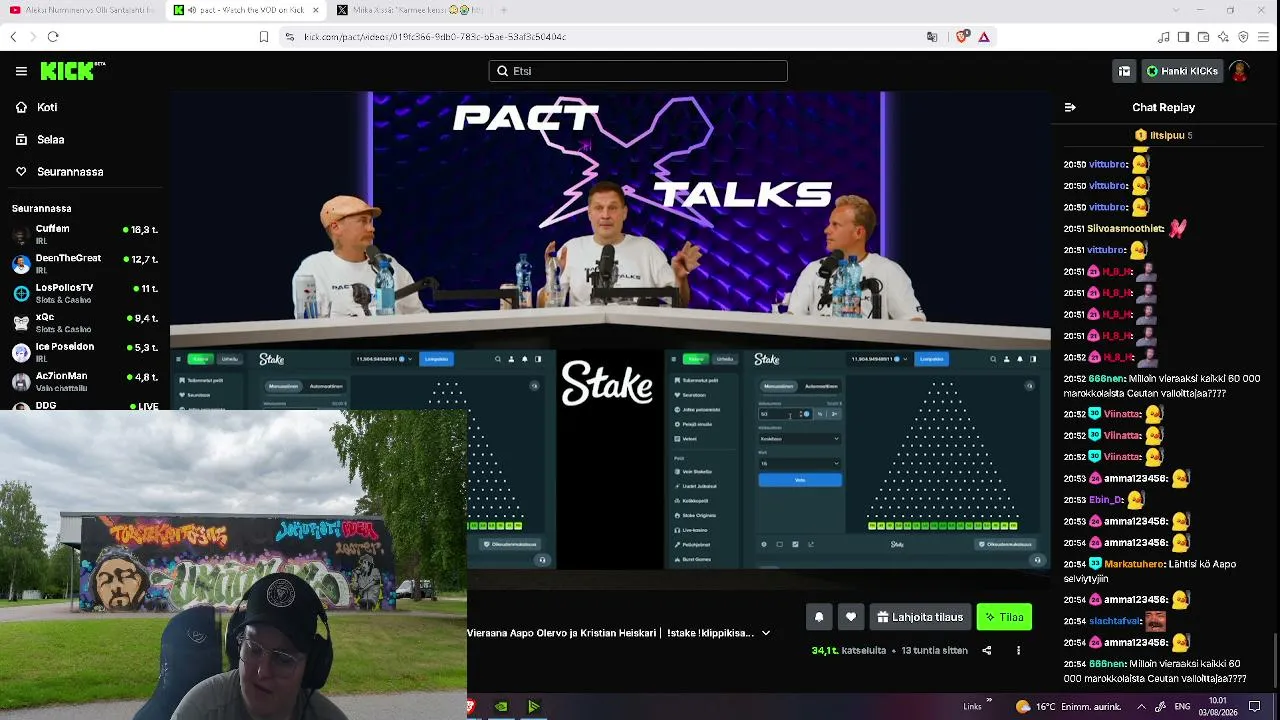1280x720 pixels.
Task: Open Brave Shields icon
Action: pyautogui.click(x=961, y=37)
